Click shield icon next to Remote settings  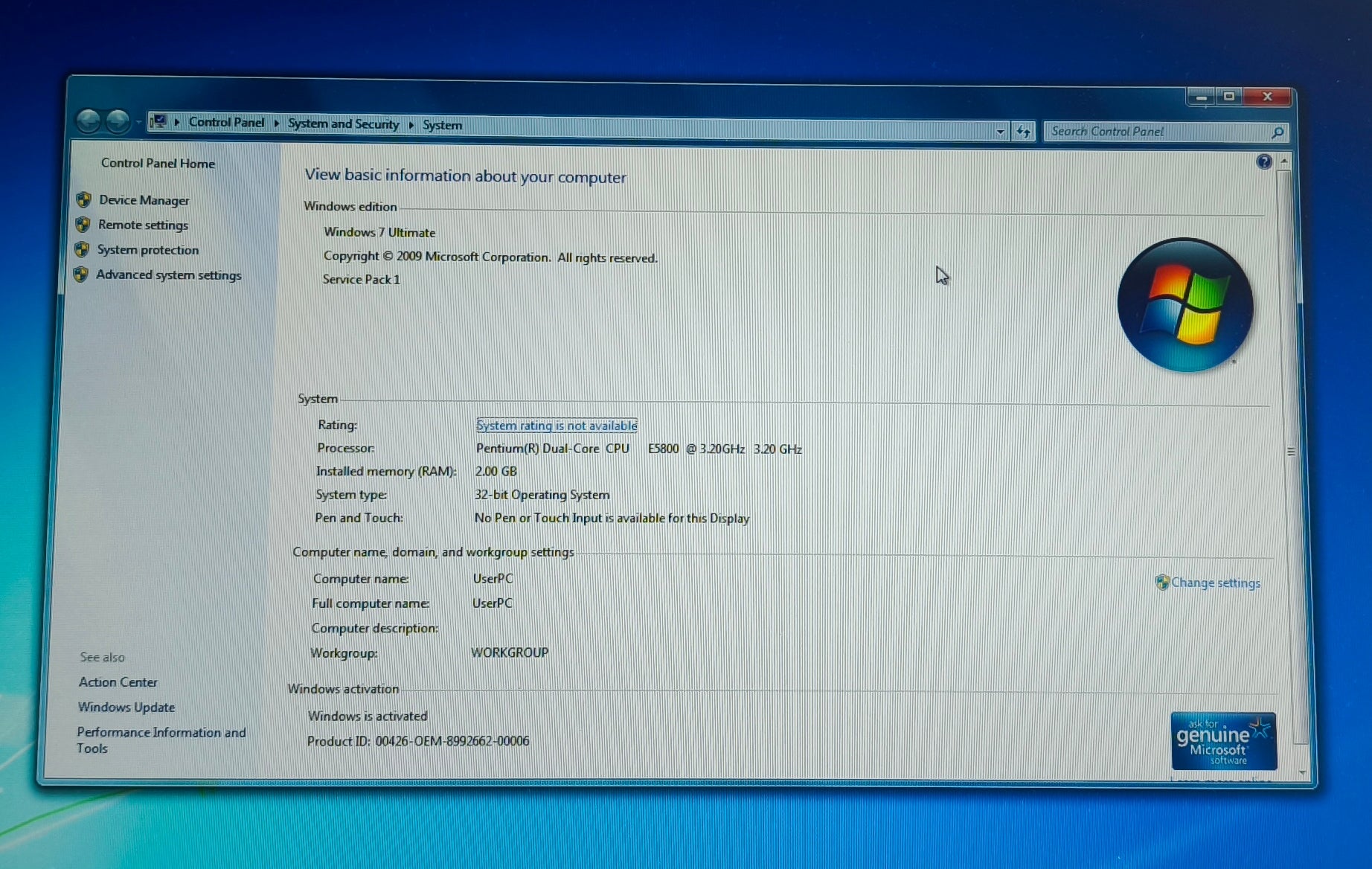click(x=83, y=224)
